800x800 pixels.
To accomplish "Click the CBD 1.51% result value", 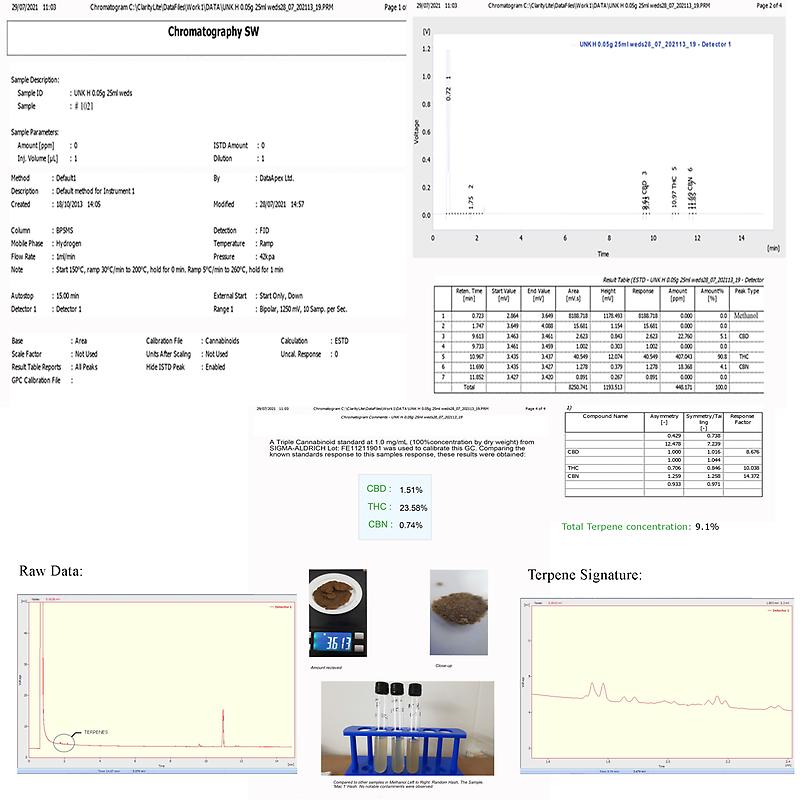I will click(408, 490).
